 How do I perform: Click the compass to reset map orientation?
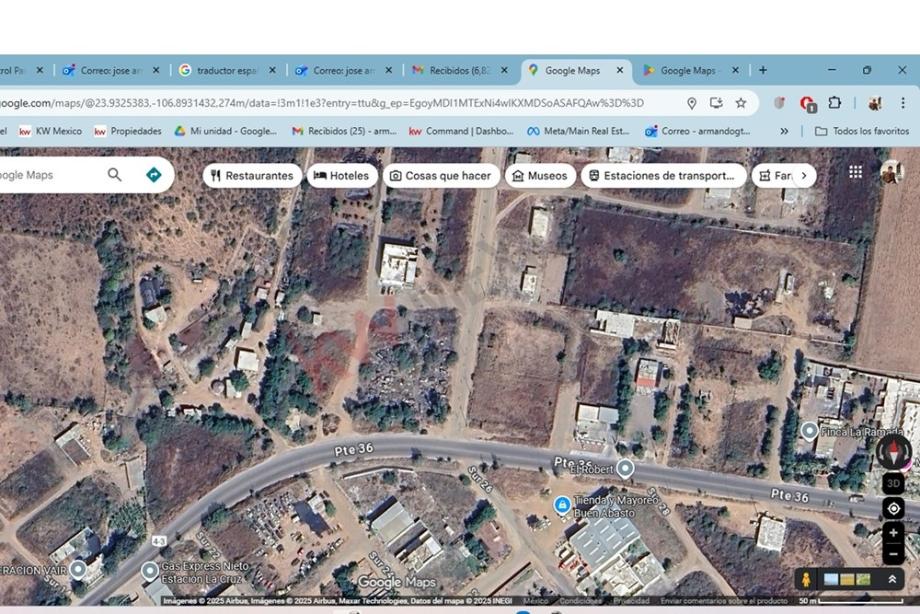[x=892, y=452]
